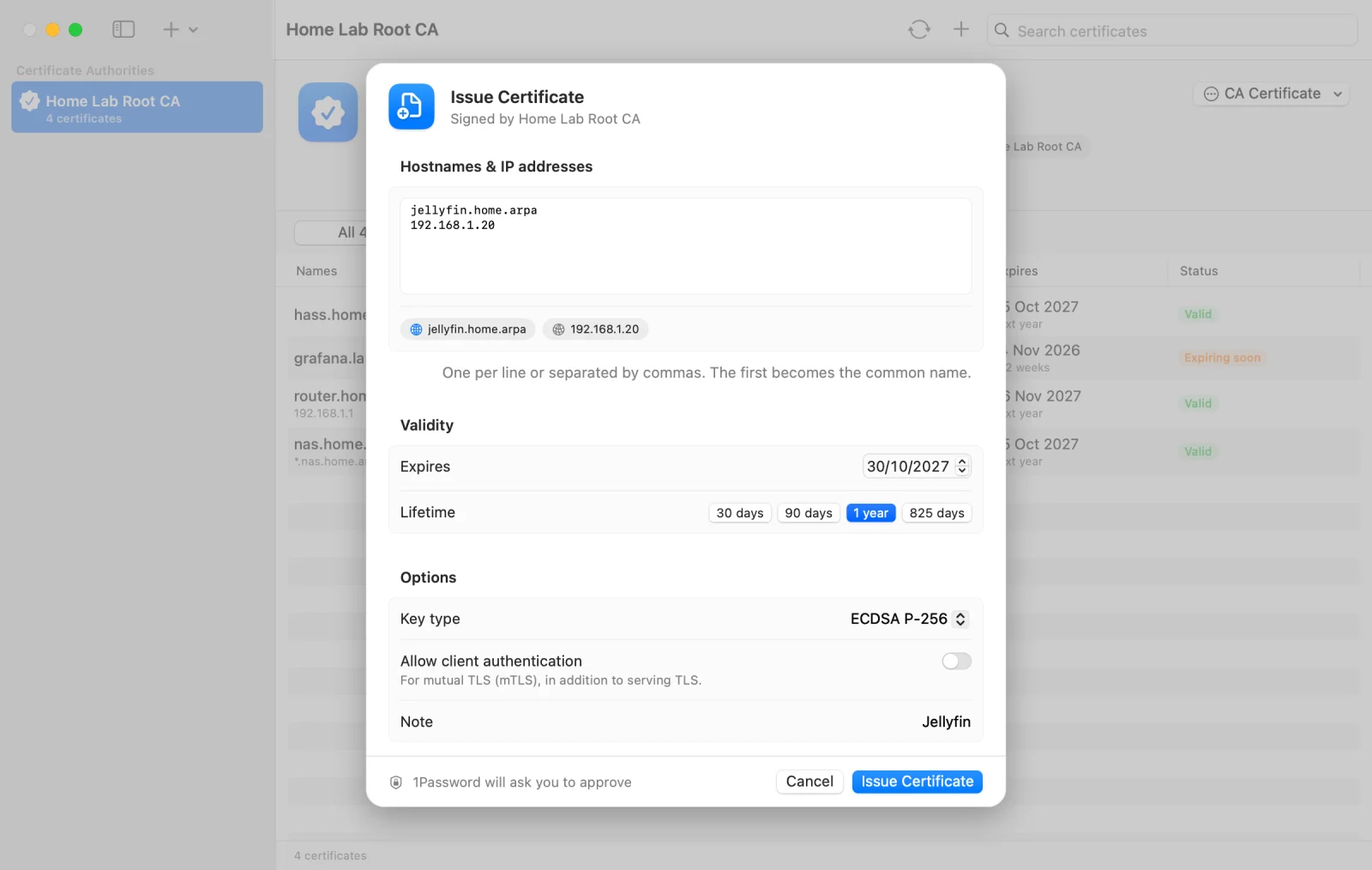Open the chevron menu next to add icon
This screenshot has width=1372, height=870.
click(x=193, y=30)
